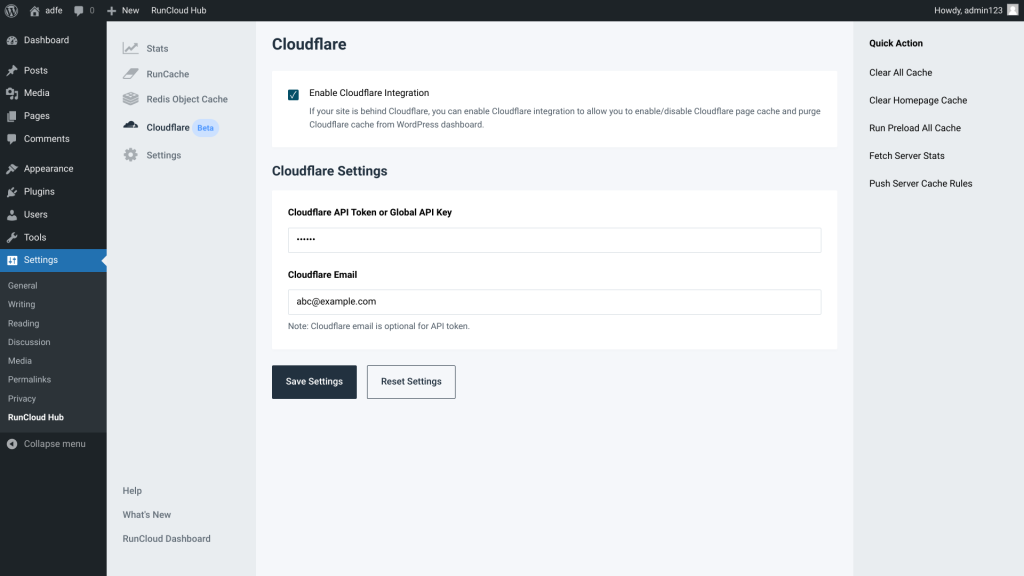1024x576 pixels.
Task: Click the Cloudflare Email input field
Action: click(x=554, y=302)
